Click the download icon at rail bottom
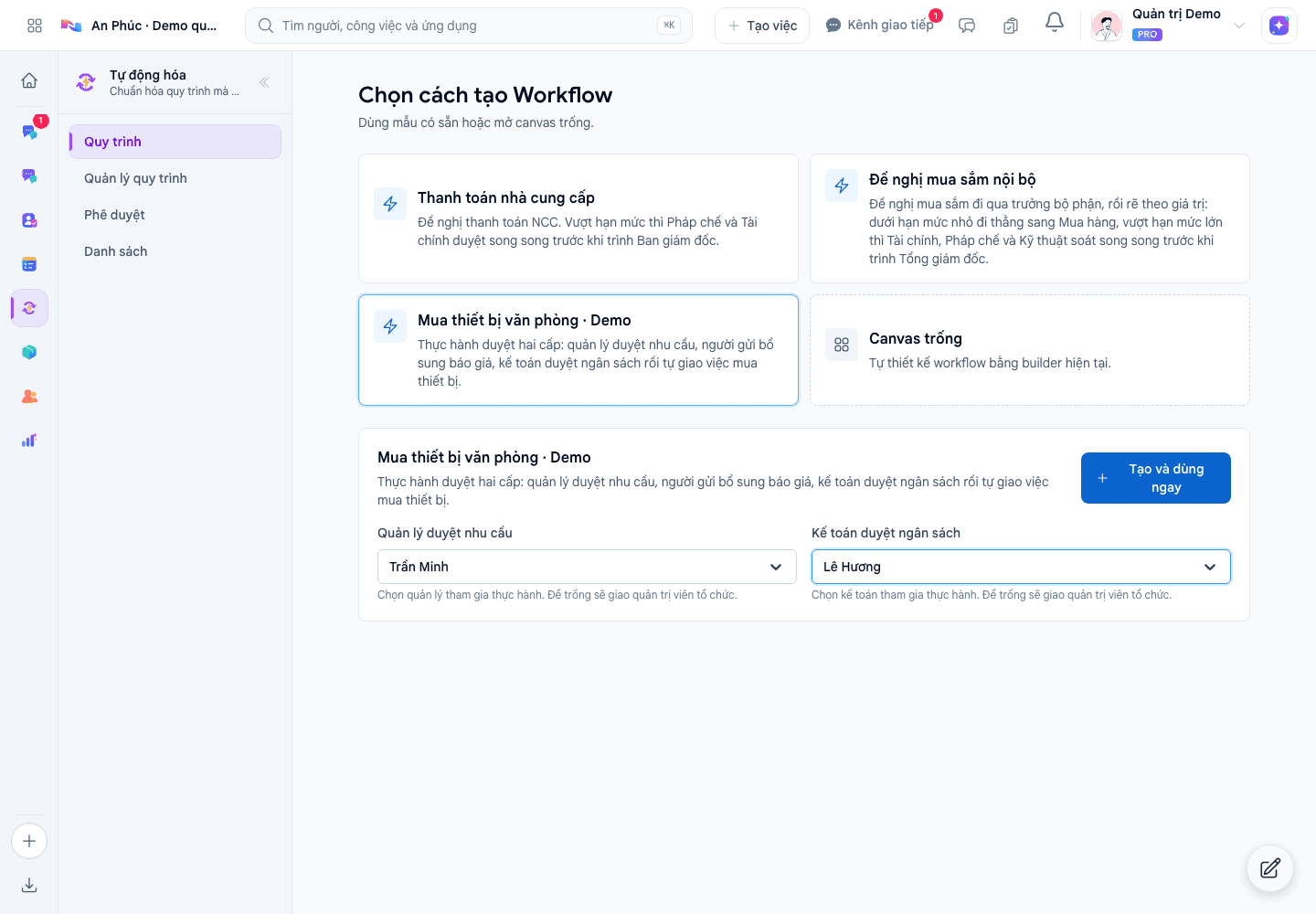1316x914 pixels. [x=29, y=885]
